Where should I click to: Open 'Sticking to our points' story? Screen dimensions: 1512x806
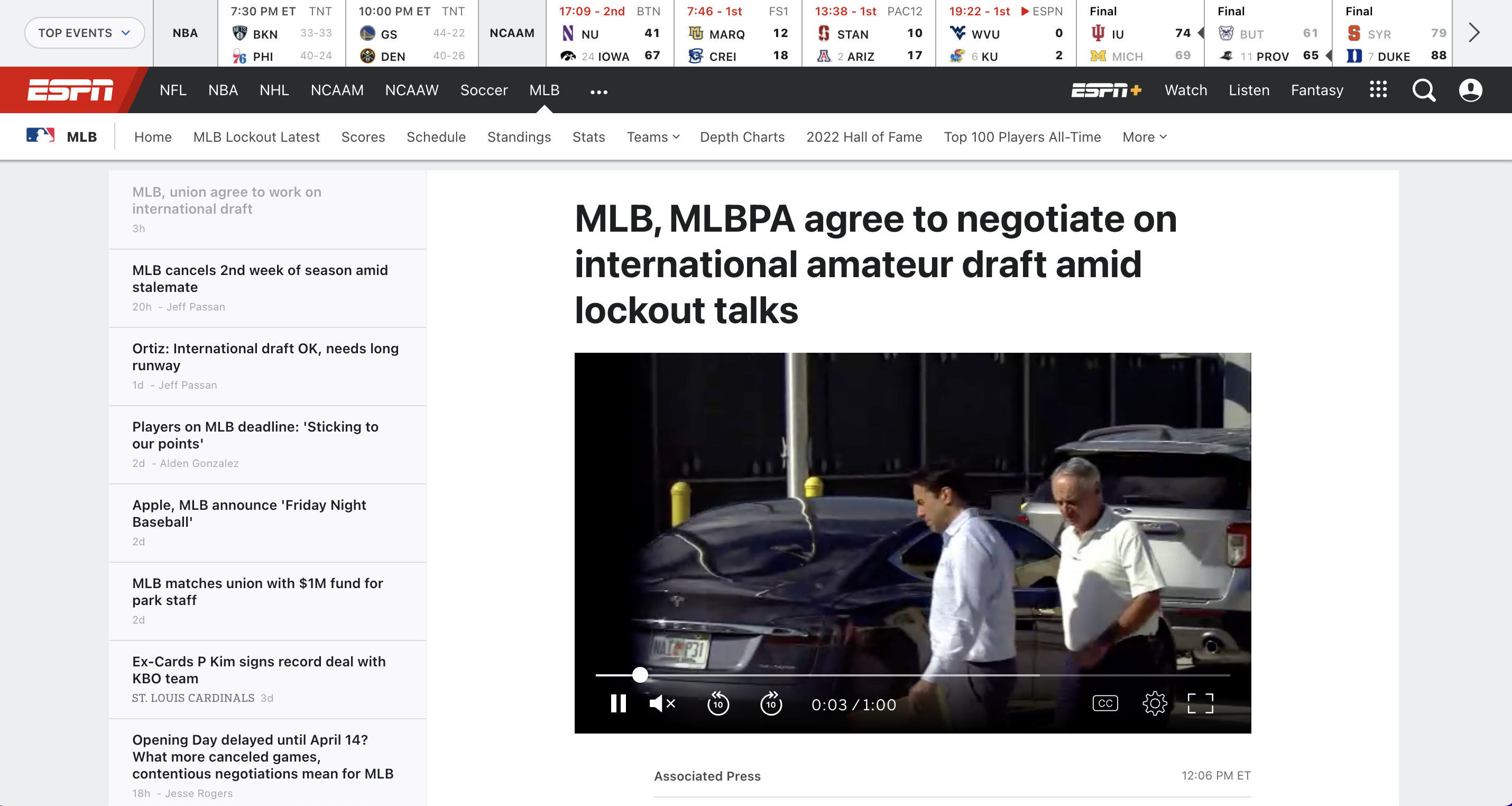click(x=268, y=444)
